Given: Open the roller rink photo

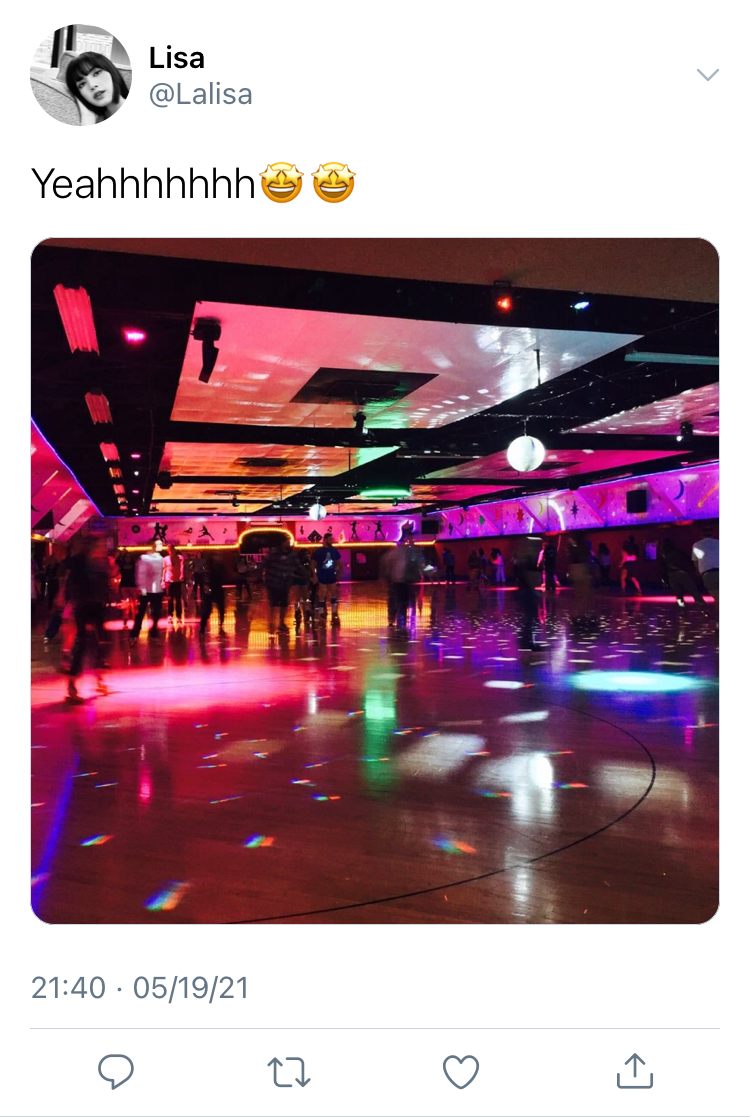Looking at the screenshot, I should [x=375, y=581].
